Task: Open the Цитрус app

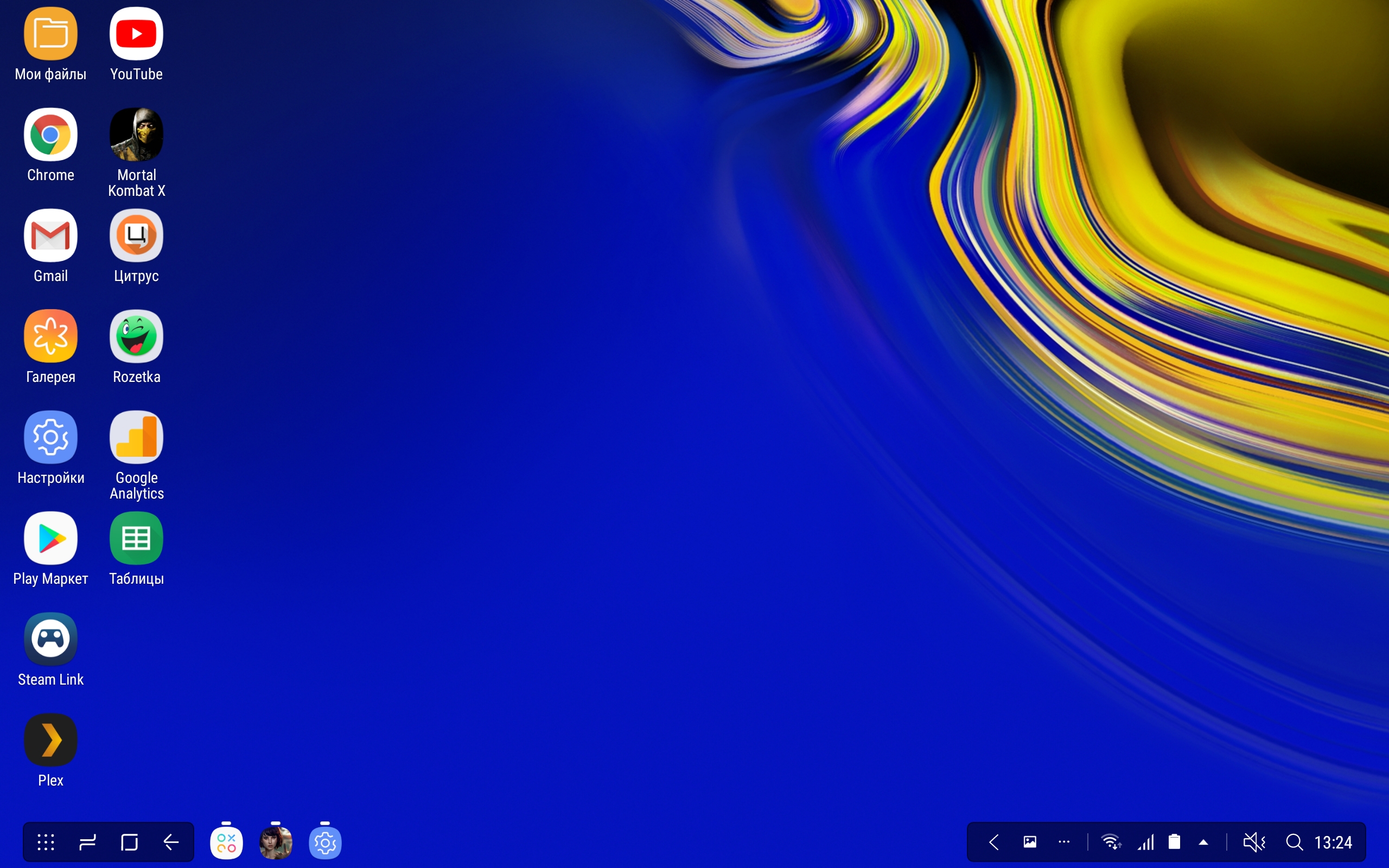Action: (136, 236)
